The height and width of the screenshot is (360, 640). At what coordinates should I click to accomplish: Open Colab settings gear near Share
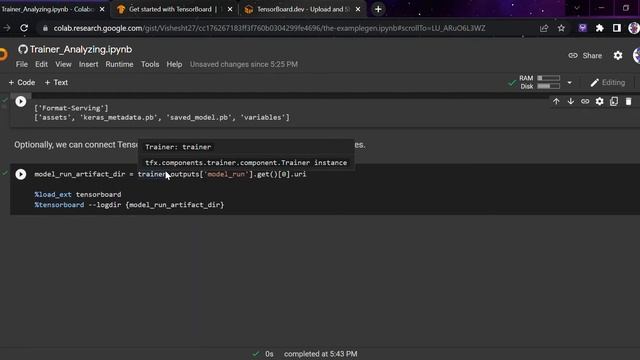(x=618, y=56)
